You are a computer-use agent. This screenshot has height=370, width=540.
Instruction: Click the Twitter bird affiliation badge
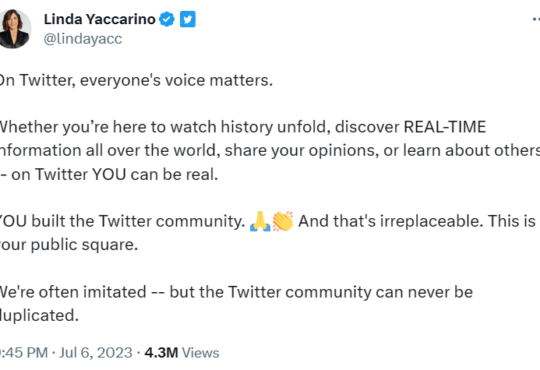(188, 19)
